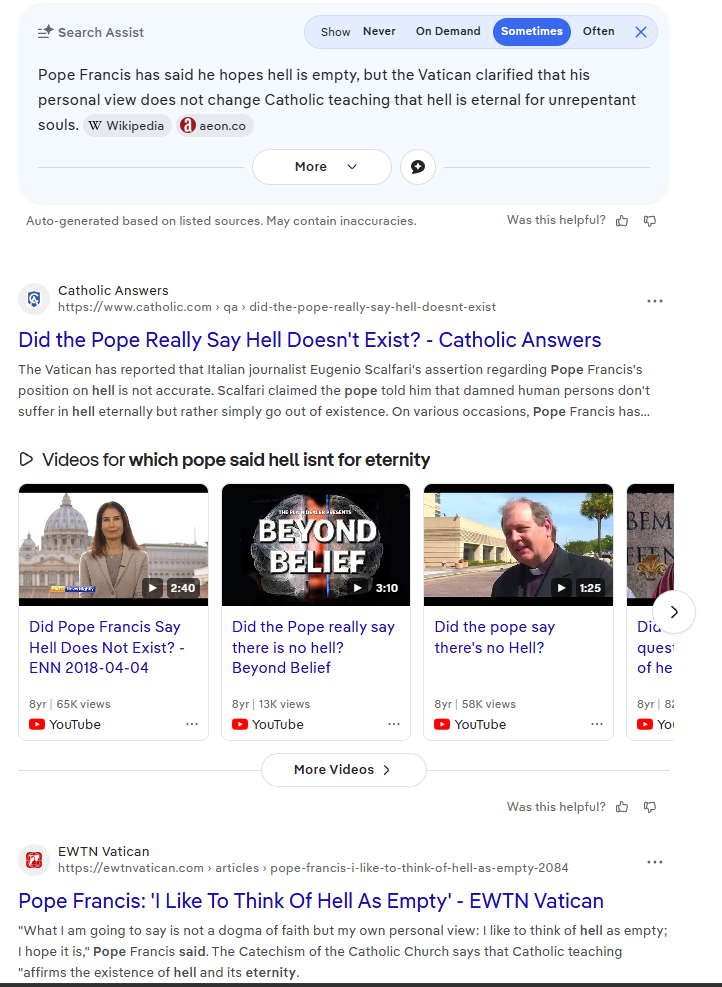Open 'Did the pope say there's no Hell?' title
The image size is (722, 987).
(495, 637)
